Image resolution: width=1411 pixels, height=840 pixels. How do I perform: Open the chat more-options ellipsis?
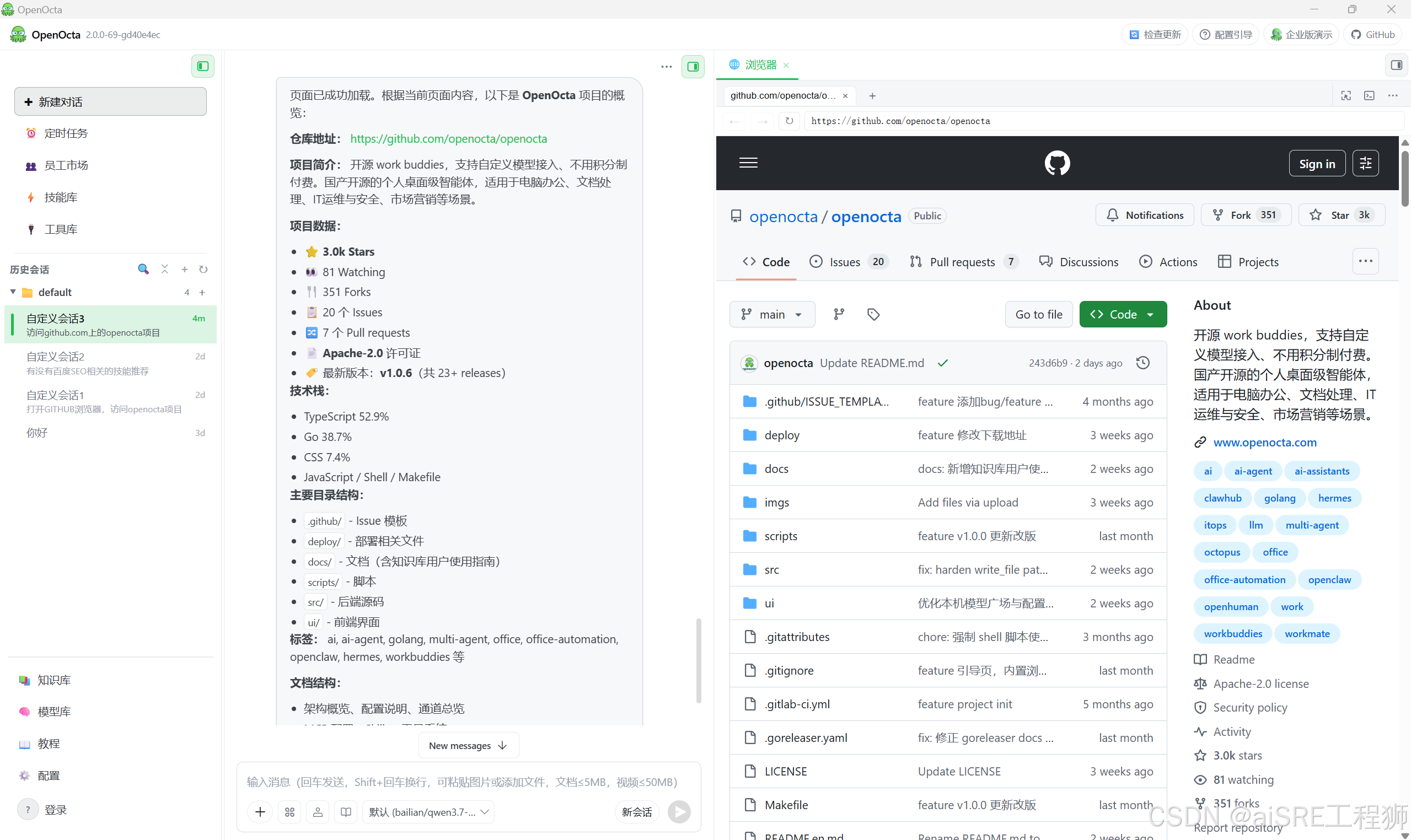click(x=666, y=66)
